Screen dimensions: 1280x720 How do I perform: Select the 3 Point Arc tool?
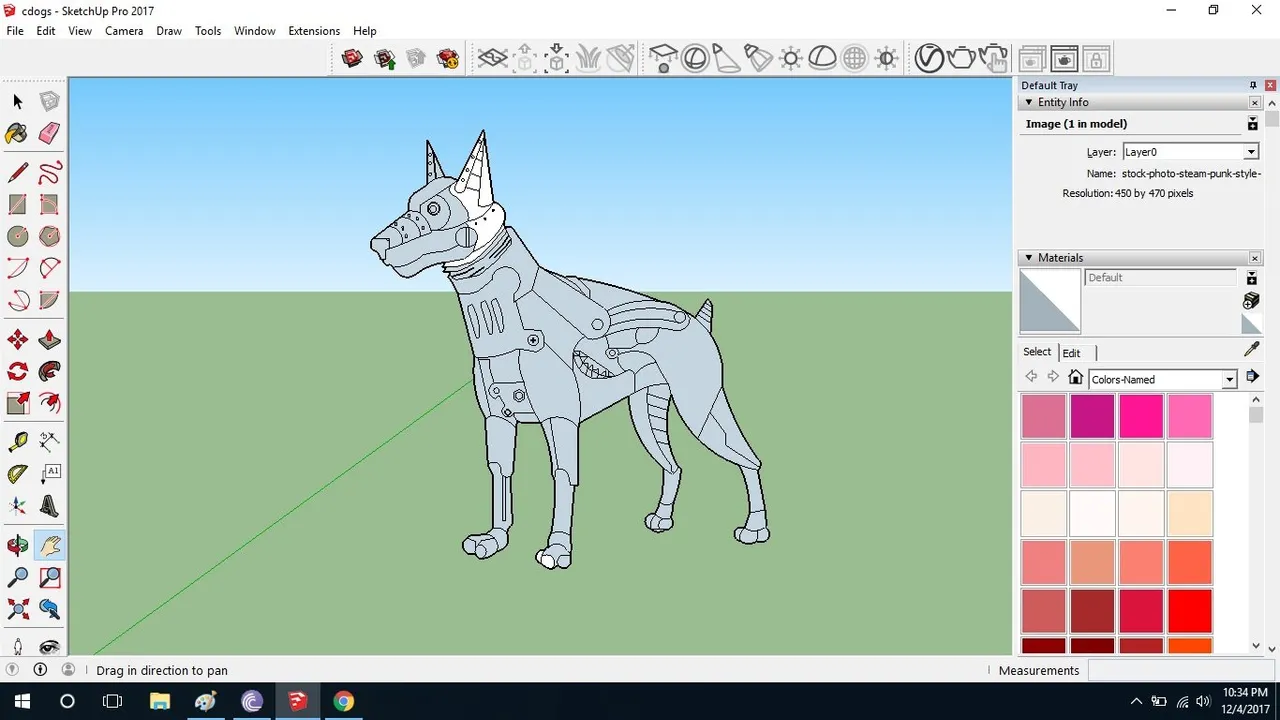[x=17, y=300]
